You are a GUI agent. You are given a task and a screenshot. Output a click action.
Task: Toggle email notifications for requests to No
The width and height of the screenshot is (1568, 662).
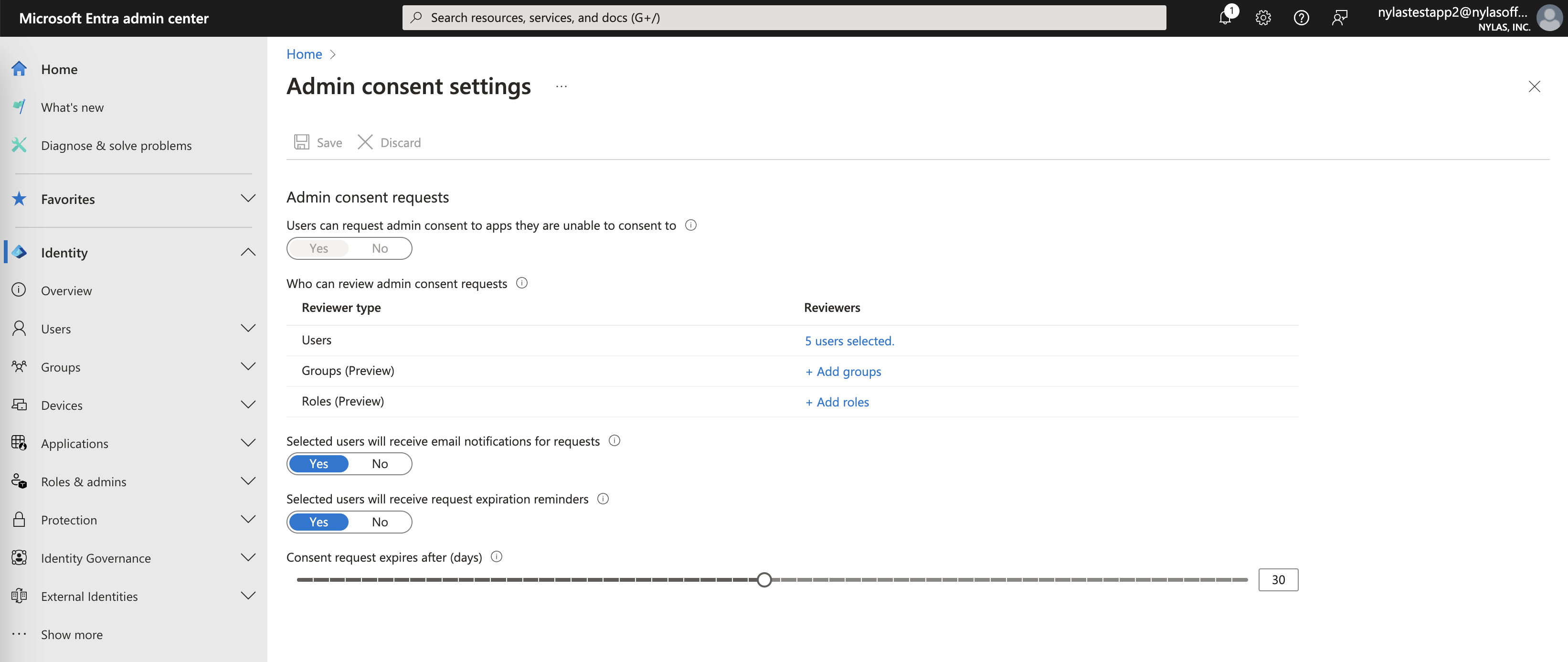pos(380,463)
